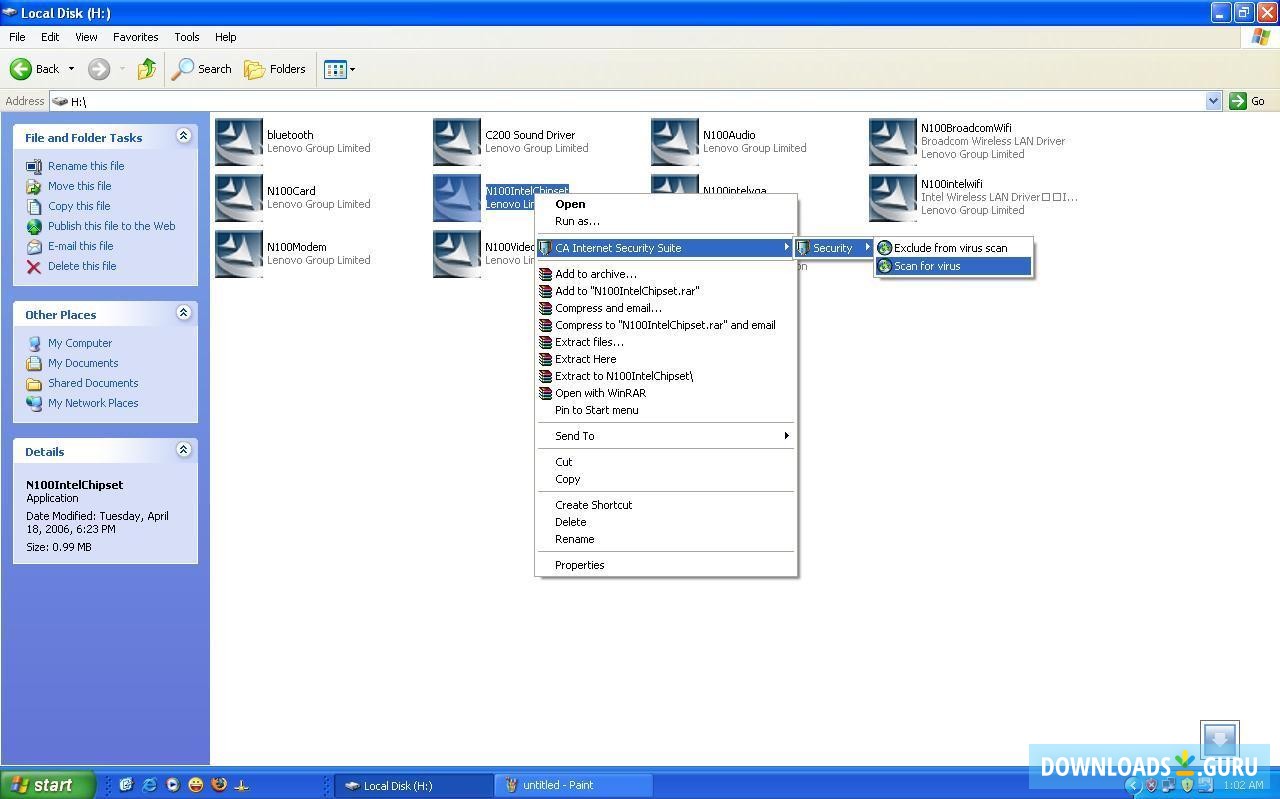Click Rename this file link
This screenshot has width=1280, height=799.
86,166
